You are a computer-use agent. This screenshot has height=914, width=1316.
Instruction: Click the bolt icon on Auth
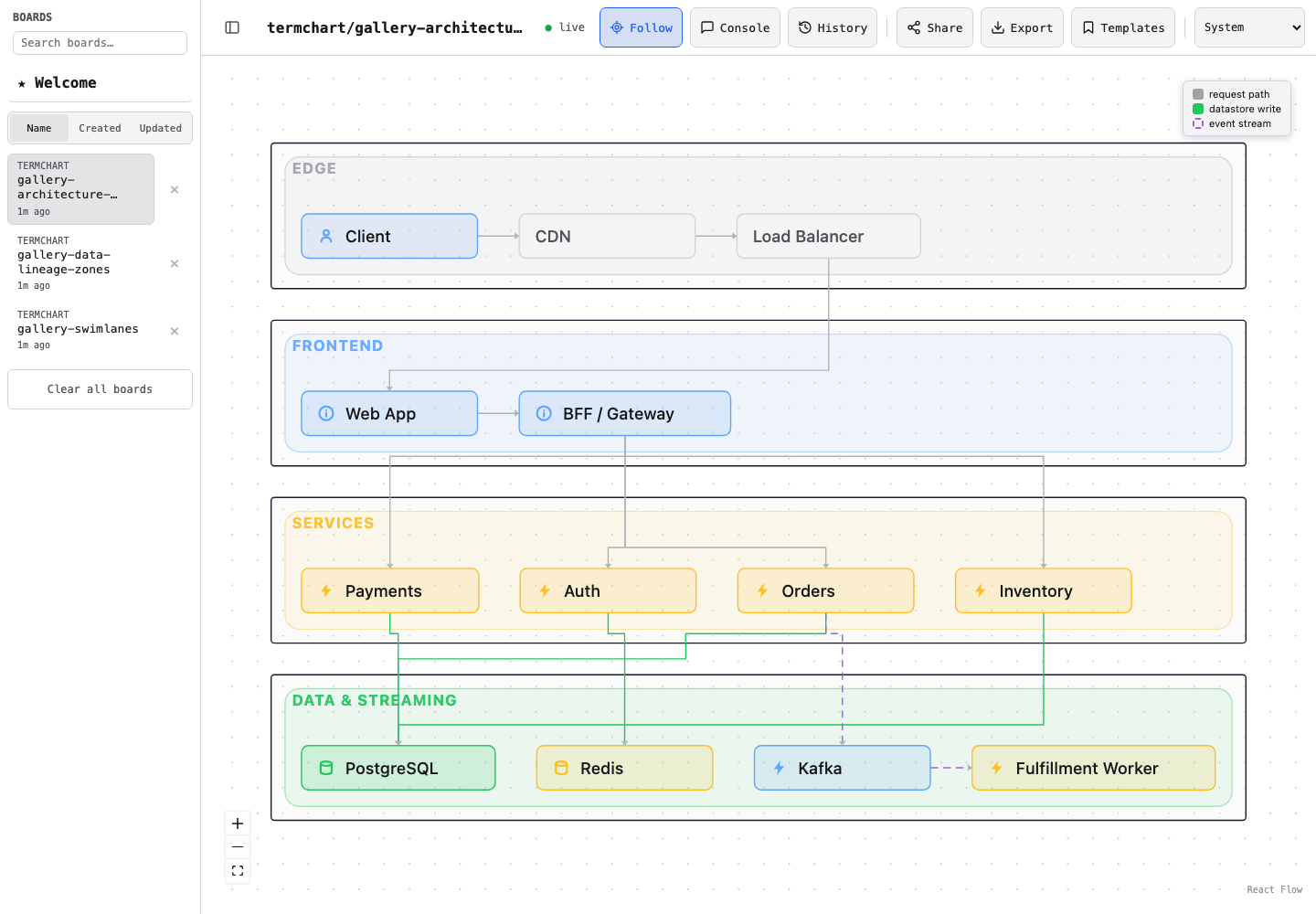[545, 590]
